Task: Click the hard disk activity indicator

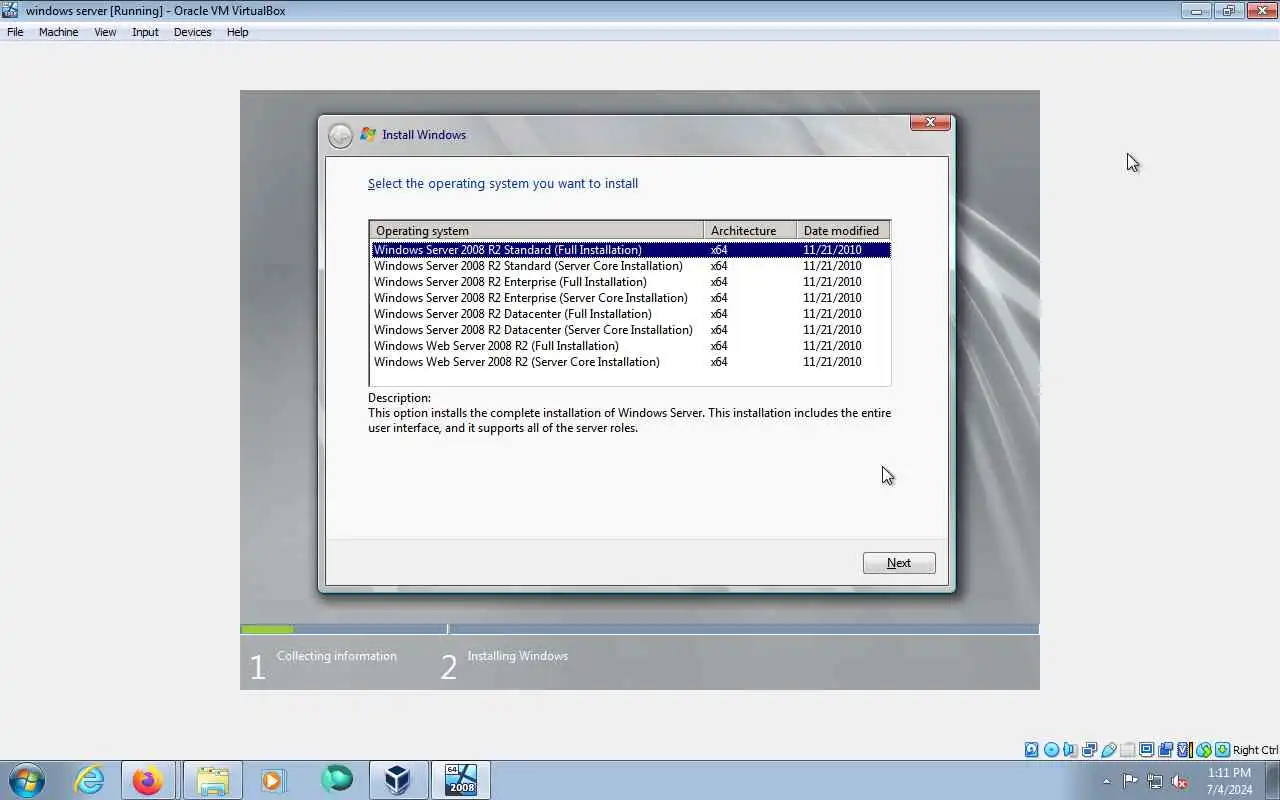Action: 1031,750
